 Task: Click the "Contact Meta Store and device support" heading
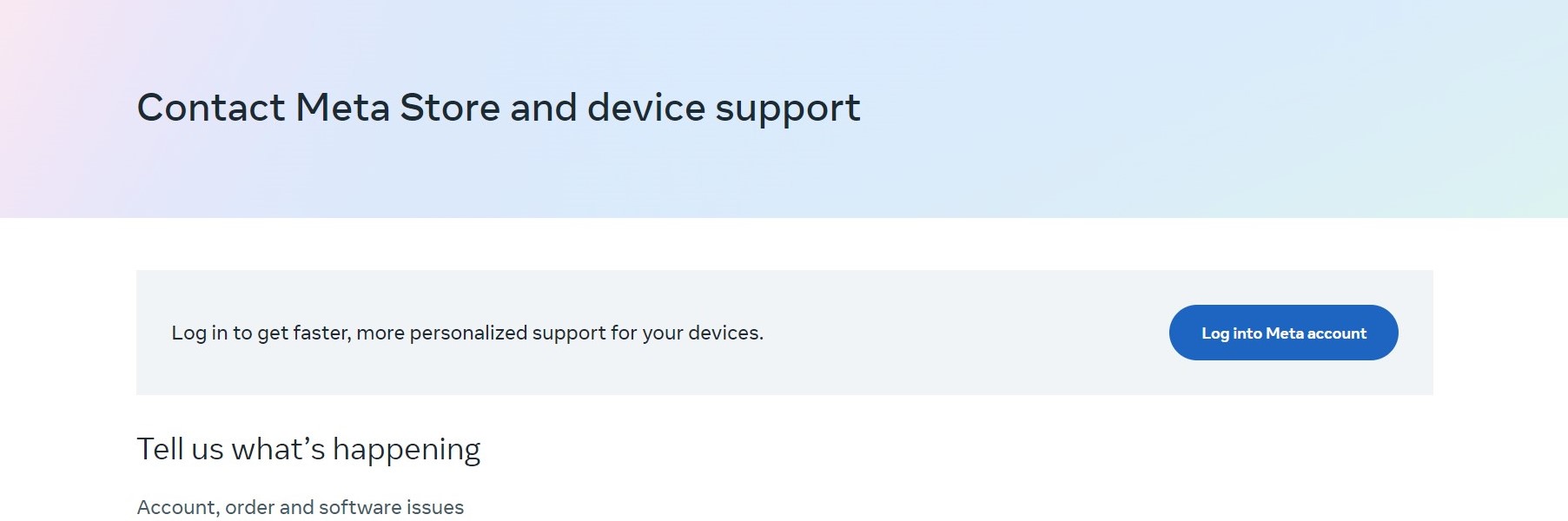click(x=499, y=109)
